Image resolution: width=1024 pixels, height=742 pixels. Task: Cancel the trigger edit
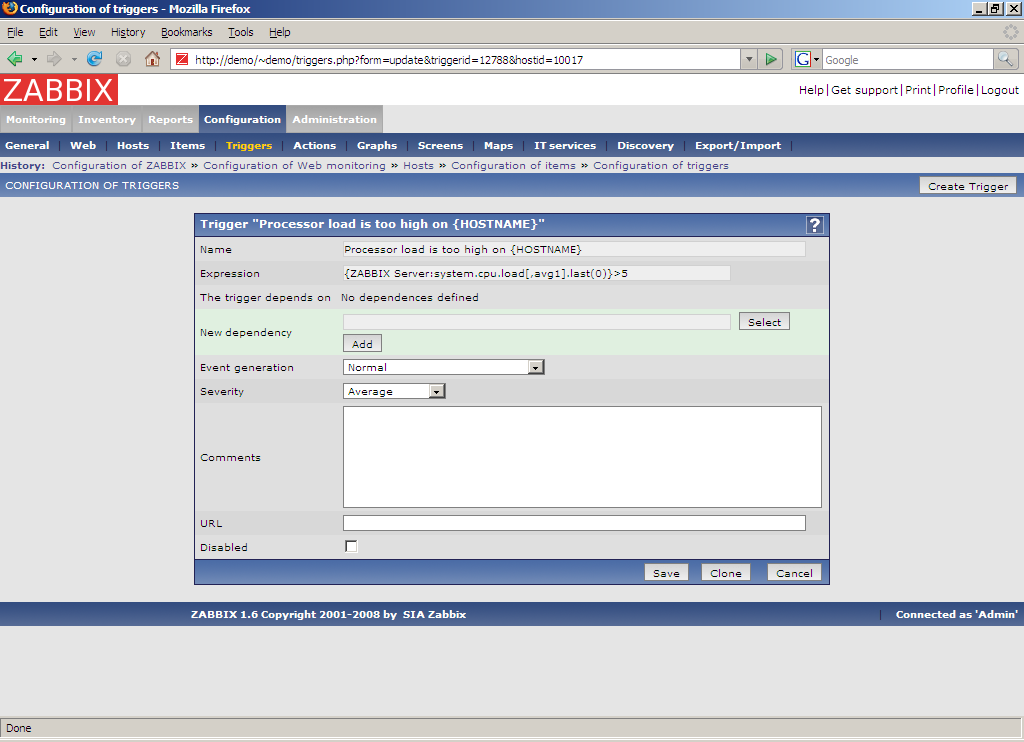point(794,573)
